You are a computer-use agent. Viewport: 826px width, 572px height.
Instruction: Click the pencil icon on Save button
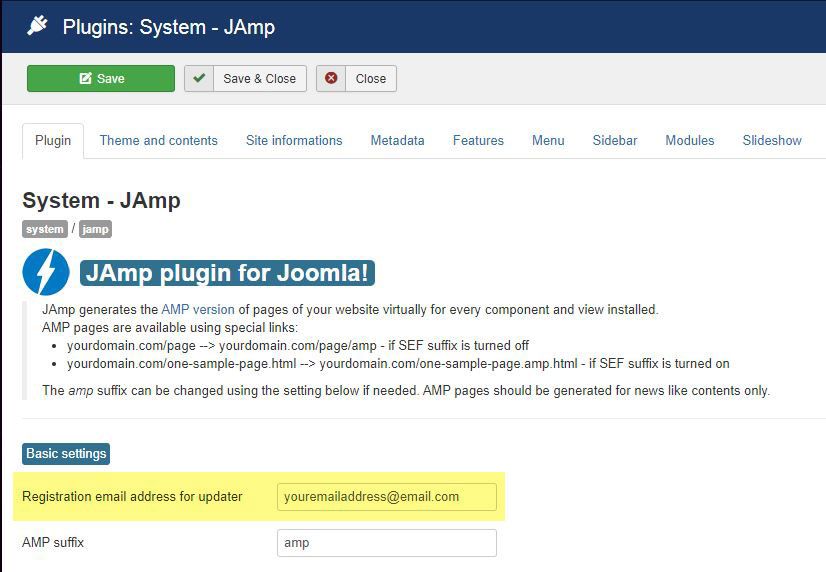click(x=85, y=78)
